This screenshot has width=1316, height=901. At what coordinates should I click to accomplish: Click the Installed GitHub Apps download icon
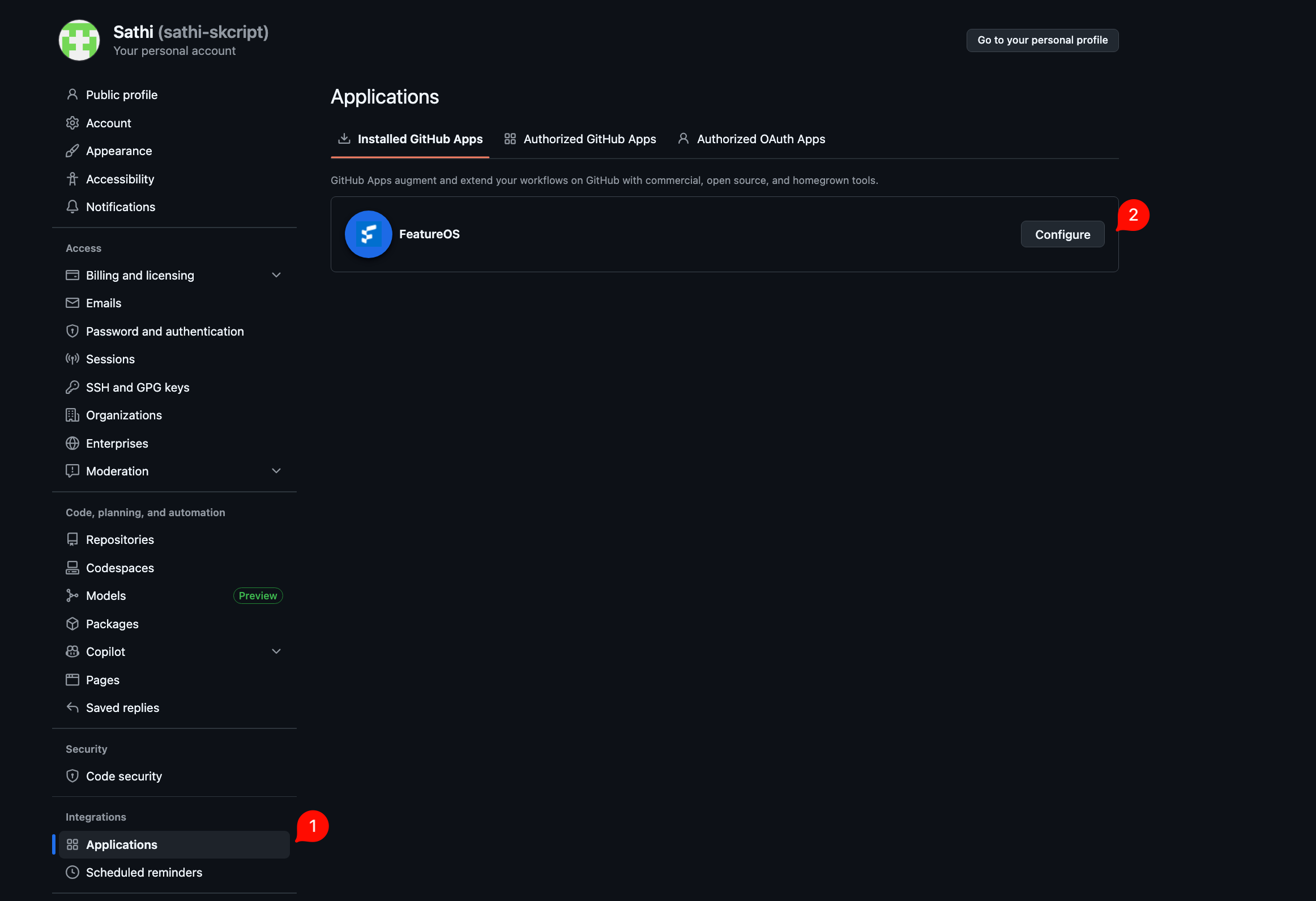point(344,139)
